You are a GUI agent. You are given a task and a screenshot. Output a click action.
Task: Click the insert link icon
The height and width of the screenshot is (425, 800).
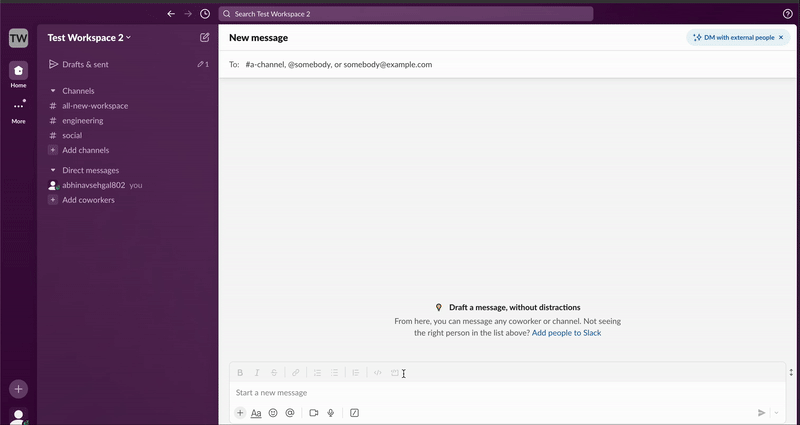point(295,373)
